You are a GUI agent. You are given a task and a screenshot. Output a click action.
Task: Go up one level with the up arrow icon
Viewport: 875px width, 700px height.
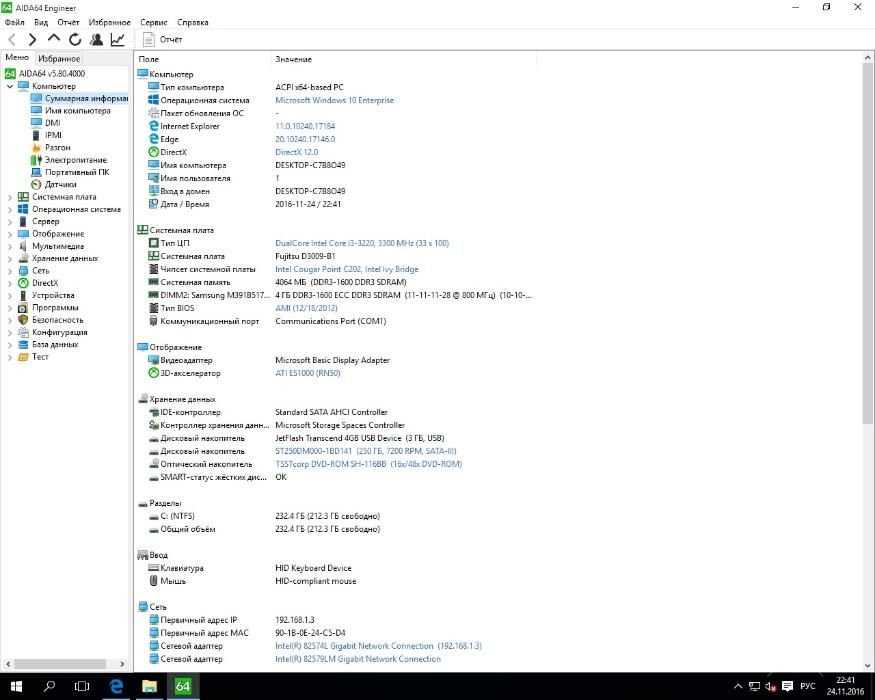click(x=54, y=39)
